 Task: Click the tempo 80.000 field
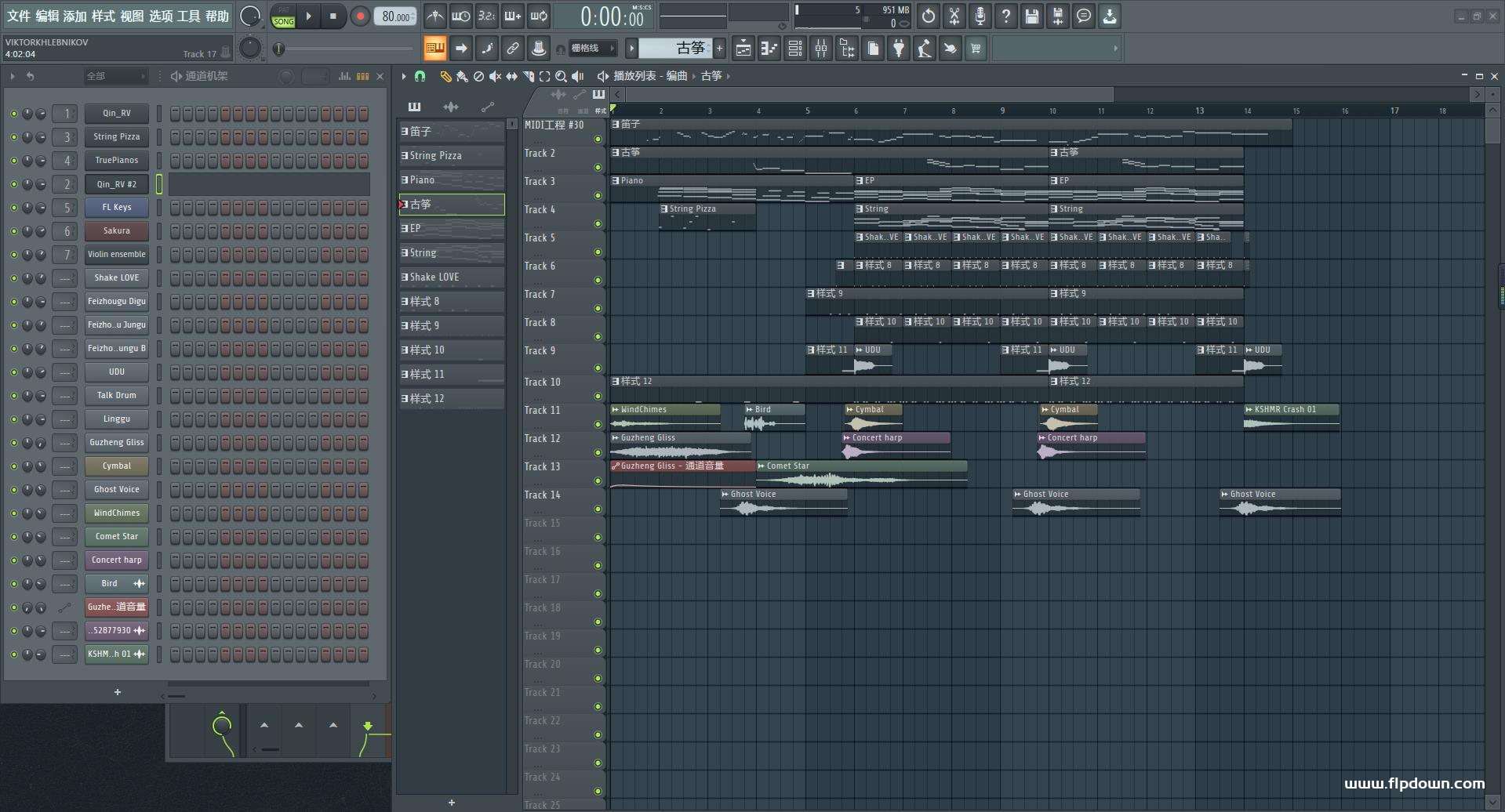click(396, 16)
